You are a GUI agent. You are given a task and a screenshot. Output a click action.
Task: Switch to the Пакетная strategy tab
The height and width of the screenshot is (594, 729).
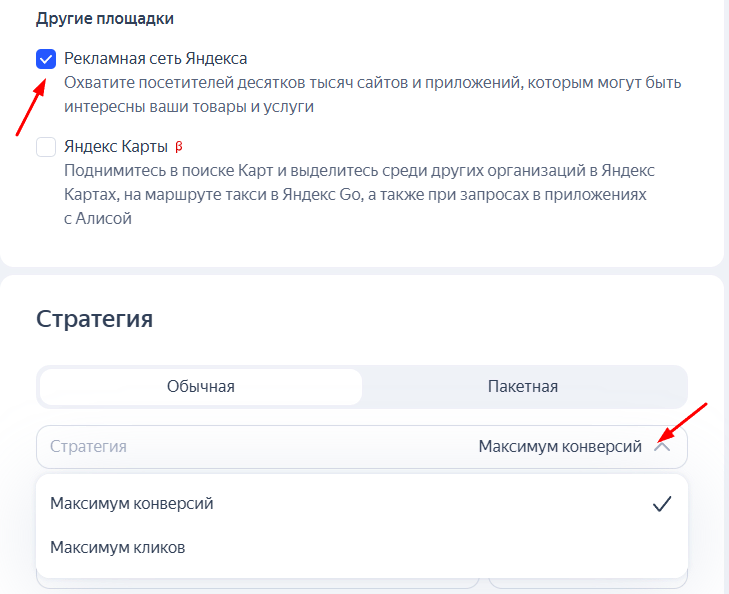[x=523, y=387]
